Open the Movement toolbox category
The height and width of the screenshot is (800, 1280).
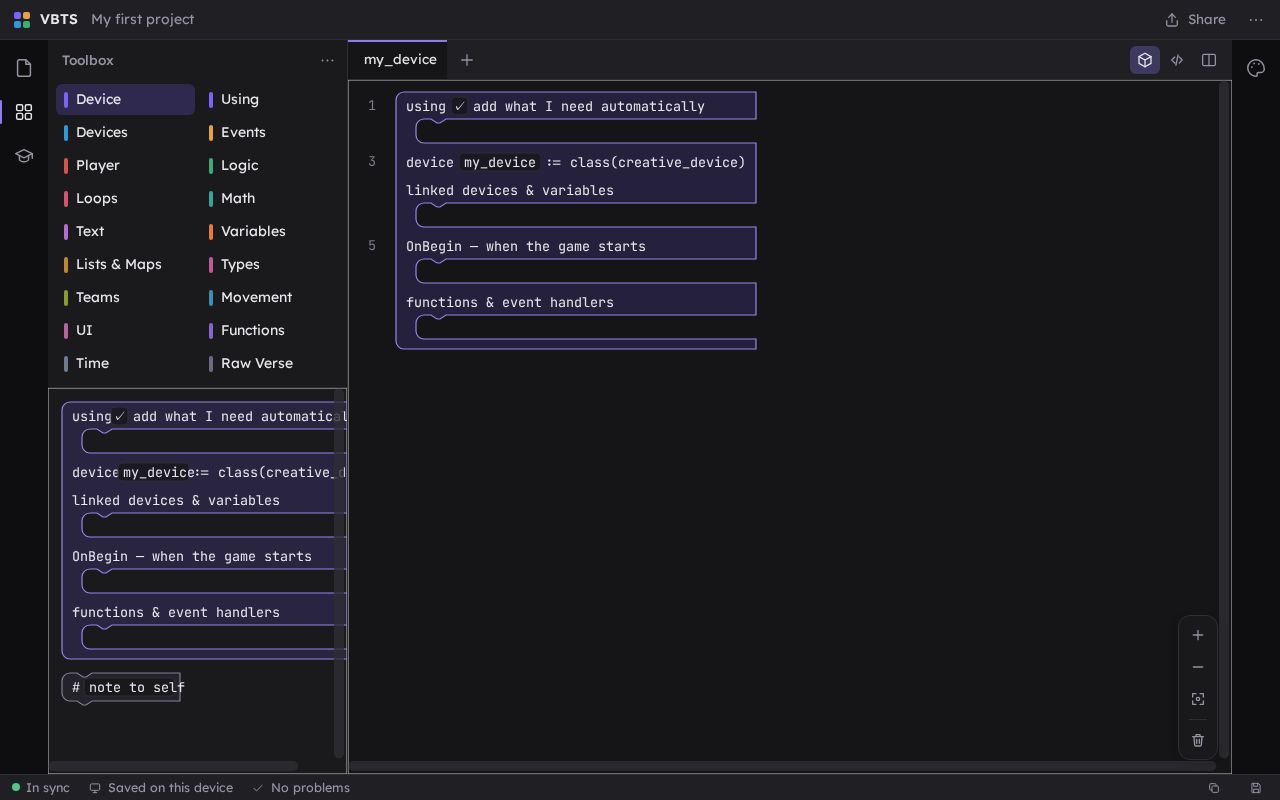[x=270, y=297]
